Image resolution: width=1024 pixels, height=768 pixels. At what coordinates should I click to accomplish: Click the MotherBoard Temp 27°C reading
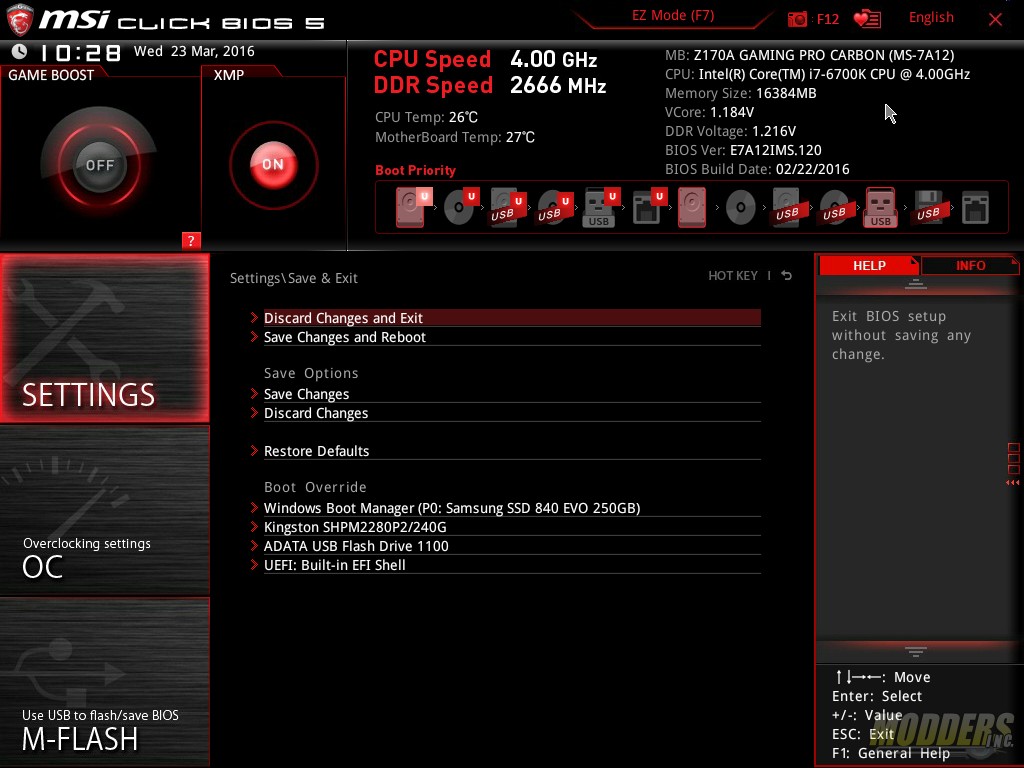[455, 137]
